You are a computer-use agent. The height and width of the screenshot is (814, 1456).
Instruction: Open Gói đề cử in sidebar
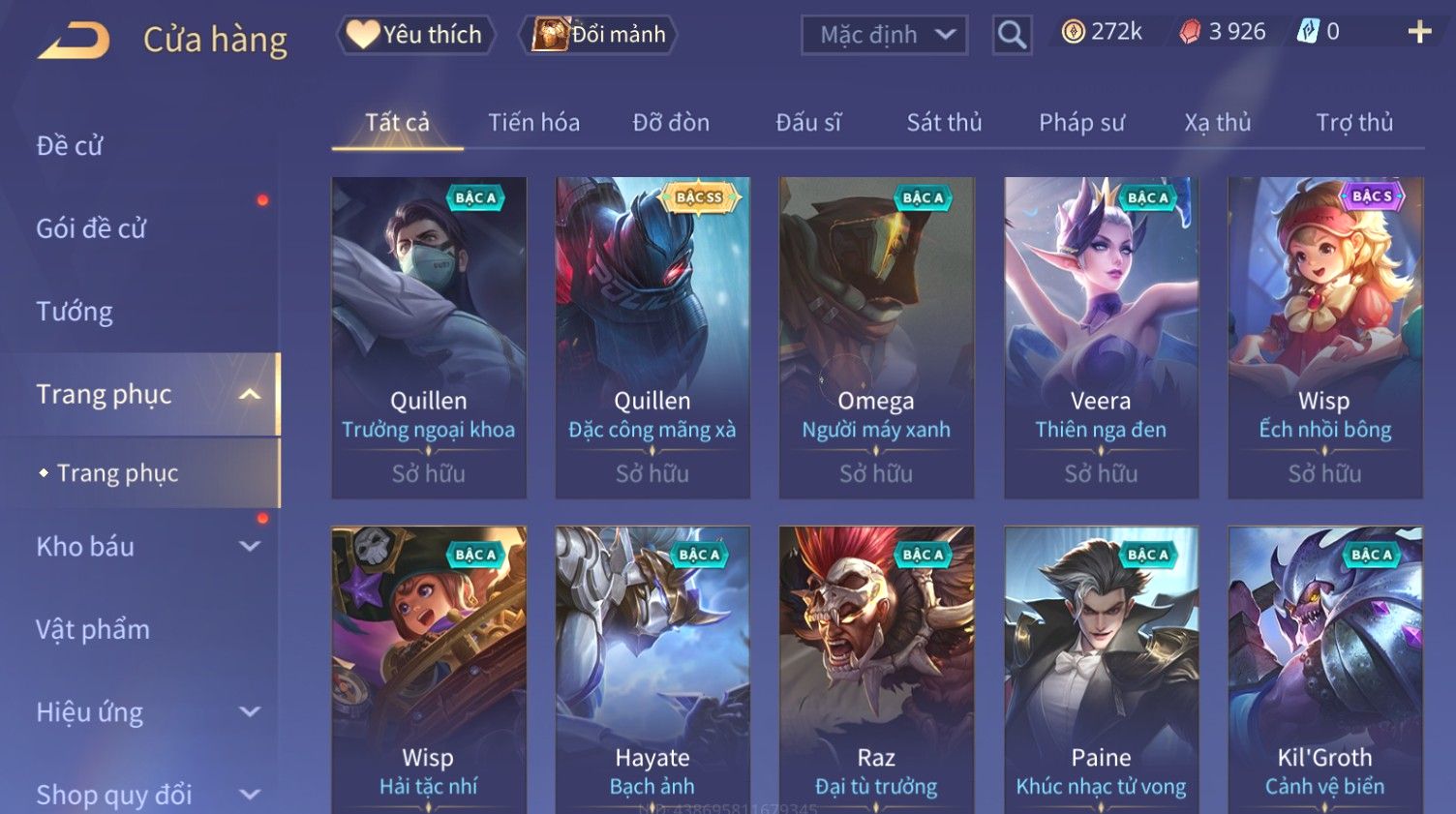pyautogui.click(x=91, y=228)
